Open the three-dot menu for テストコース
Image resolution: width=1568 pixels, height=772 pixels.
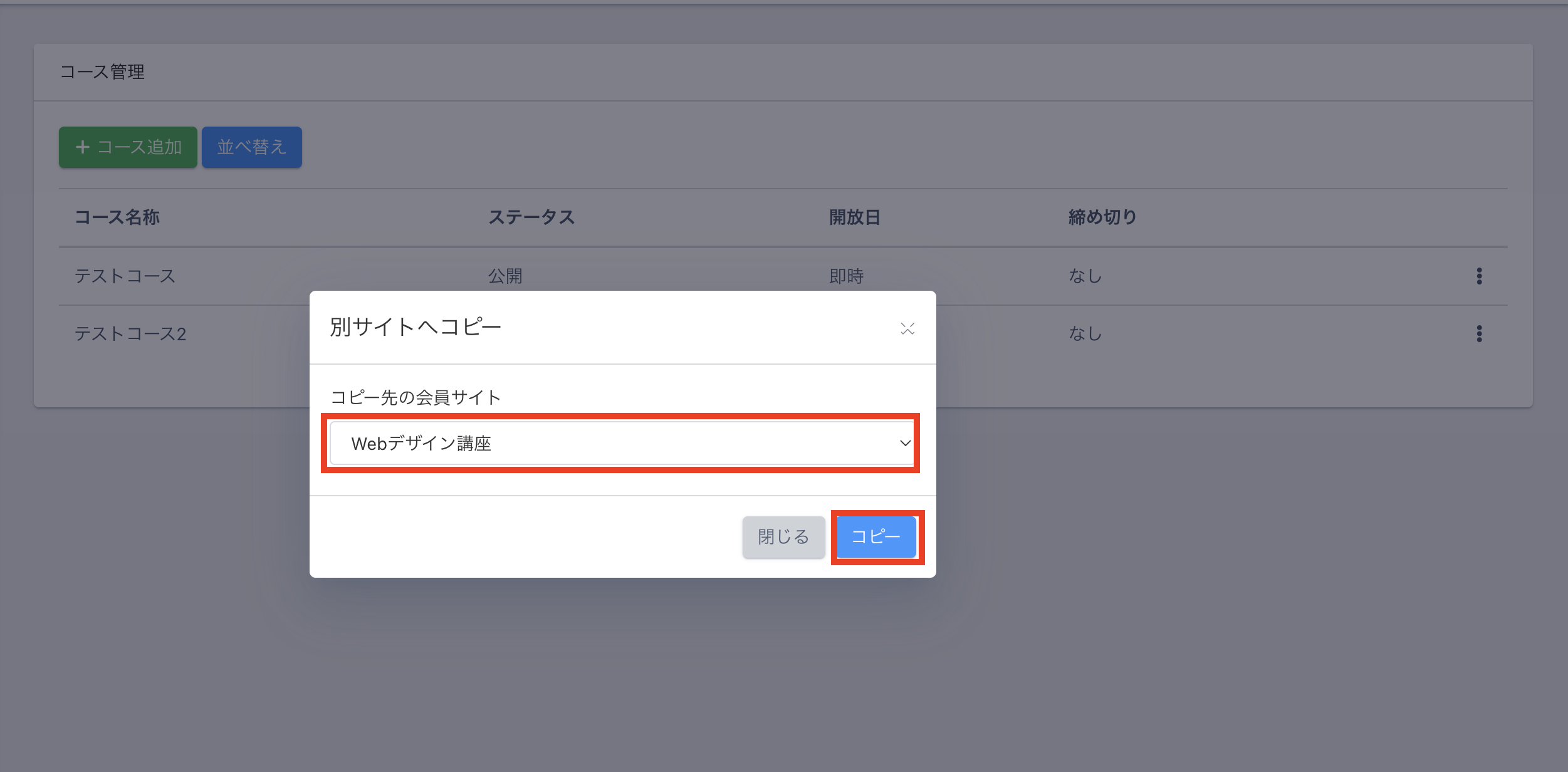click(1479, 276)
